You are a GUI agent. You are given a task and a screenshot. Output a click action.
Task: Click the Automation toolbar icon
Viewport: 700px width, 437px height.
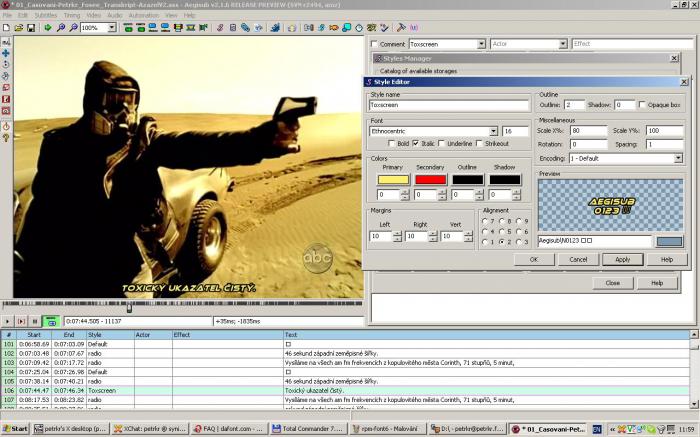(x=275, y=28)
